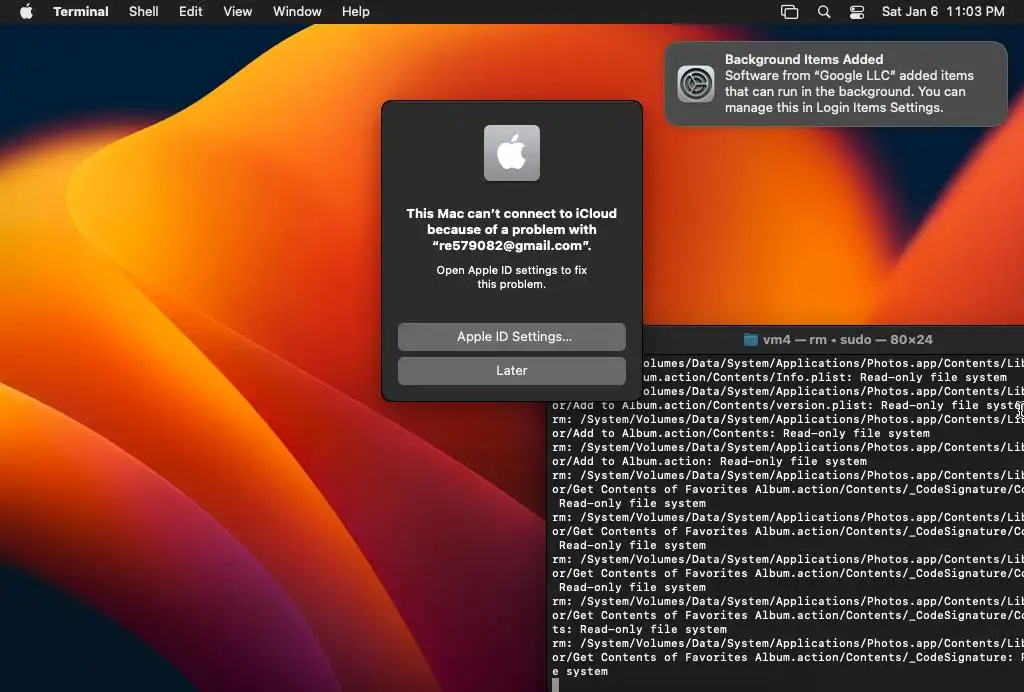This screenshot has width=1024, height=692.
Task: Click 'or/Add to Album.action/Contents: Read-only' line
Action: click(x=741, y=433)
